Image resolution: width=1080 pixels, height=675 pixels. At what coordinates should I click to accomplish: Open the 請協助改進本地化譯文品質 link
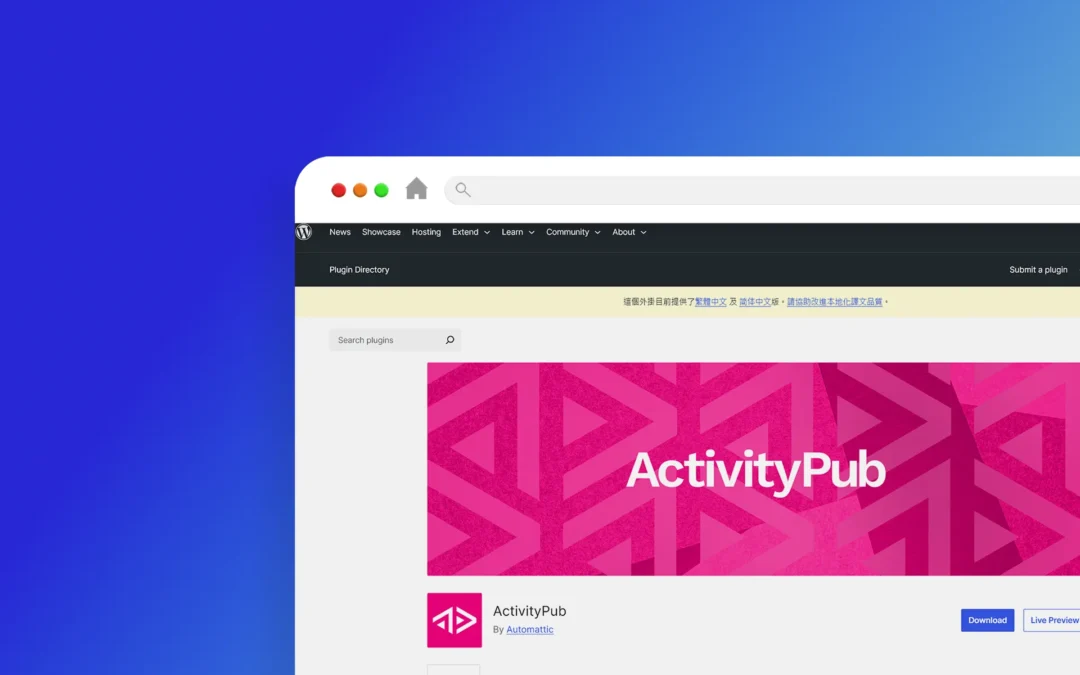point(834,302)
